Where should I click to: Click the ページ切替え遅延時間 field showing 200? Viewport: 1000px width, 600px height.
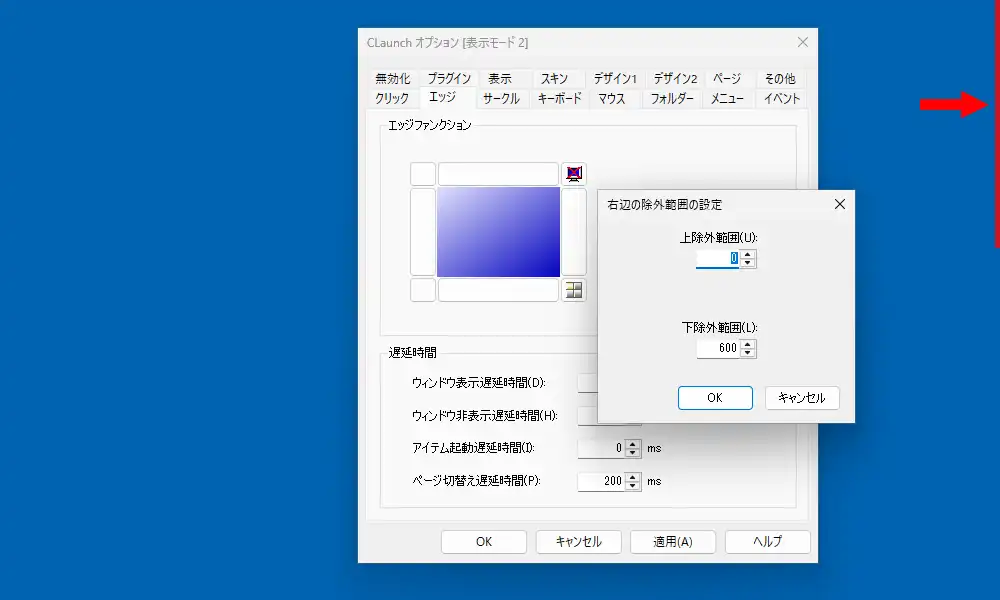point(600,481)
